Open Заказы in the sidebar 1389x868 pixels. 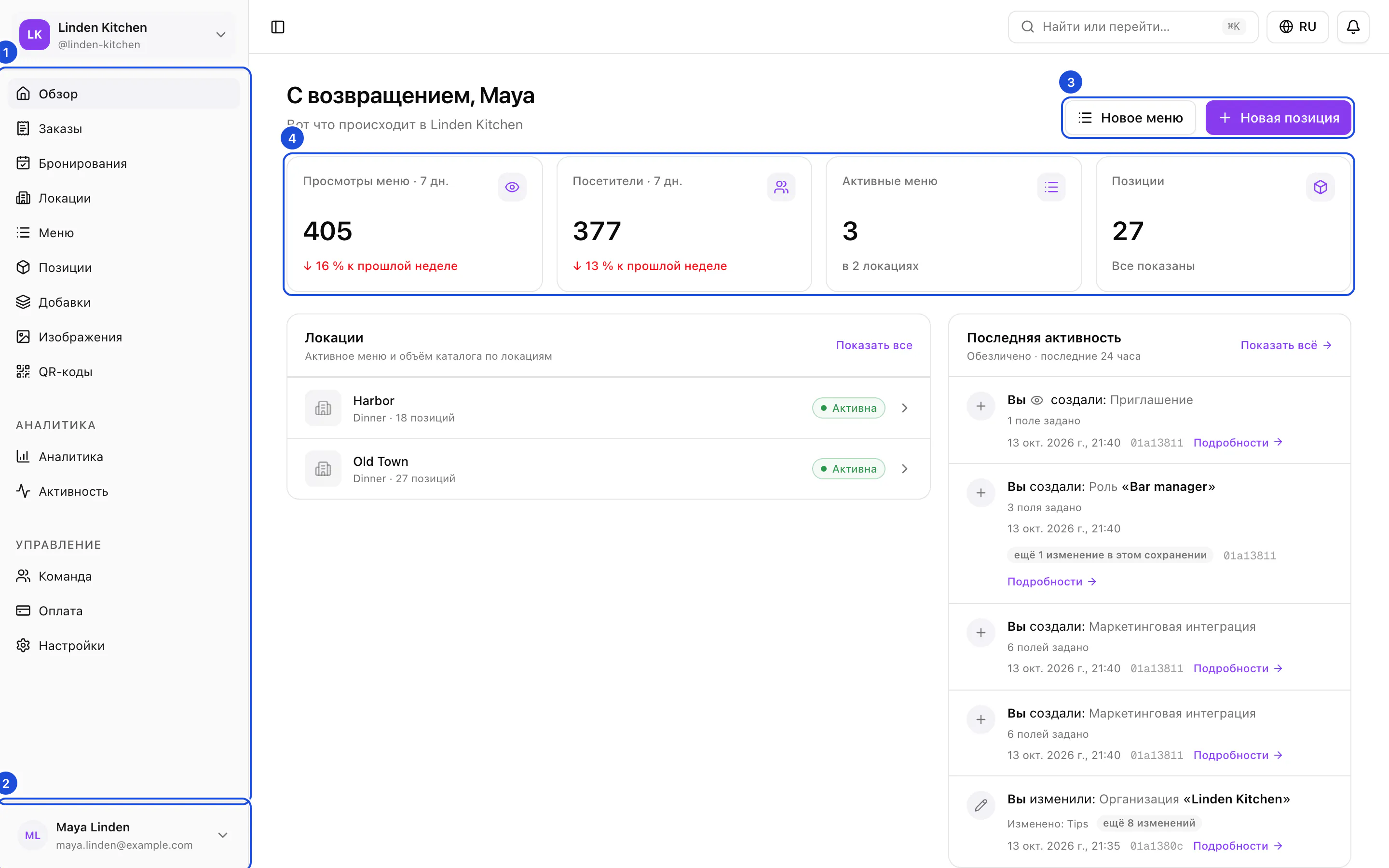124,129
